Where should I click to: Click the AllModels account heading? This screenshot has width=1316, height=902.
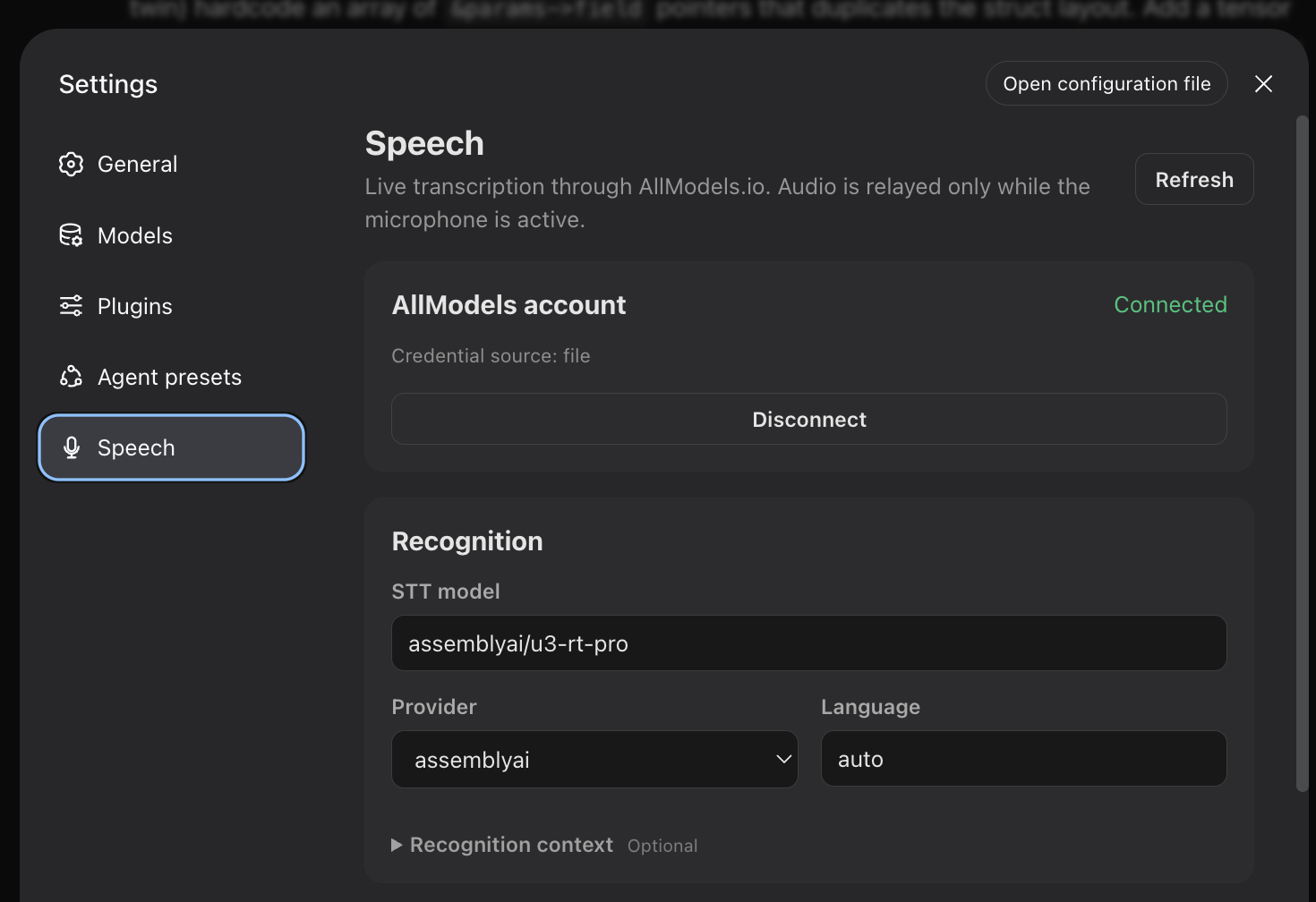click(x=508, y=305)
